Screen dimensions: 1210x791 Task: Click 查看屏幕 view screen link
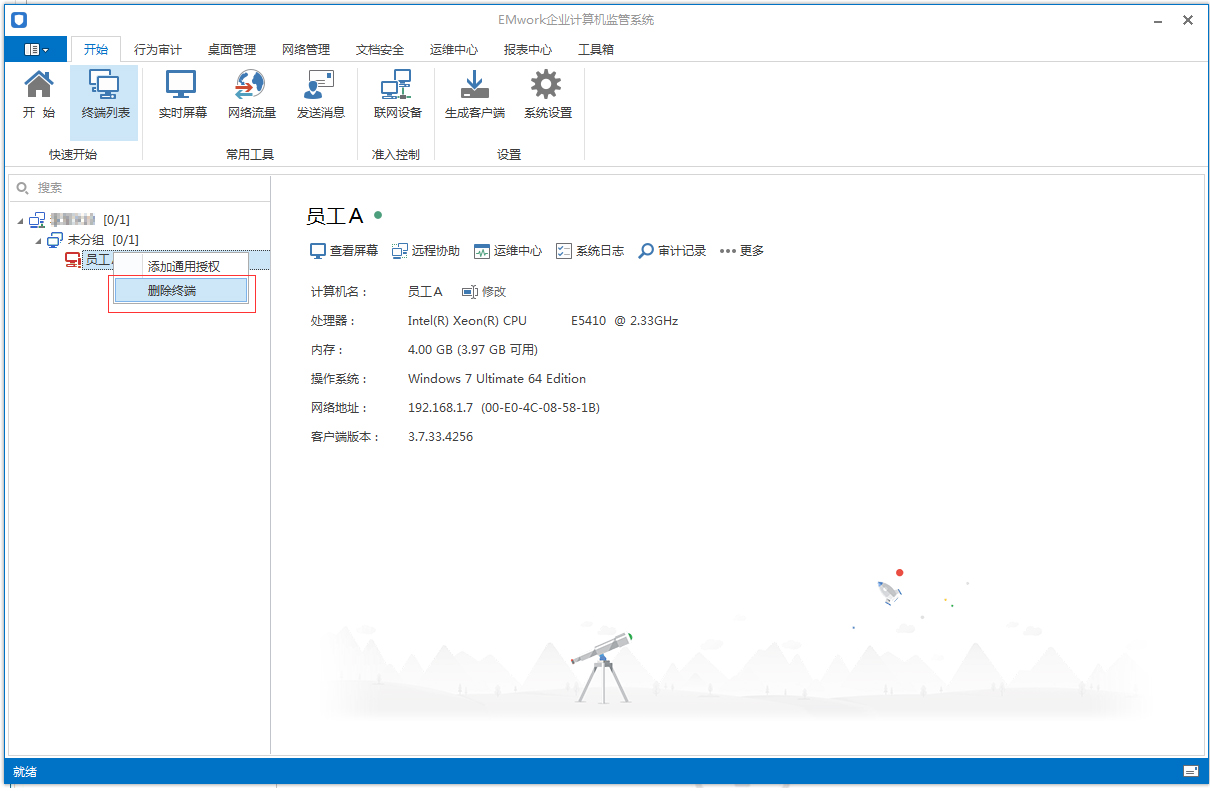click(344, 251)
